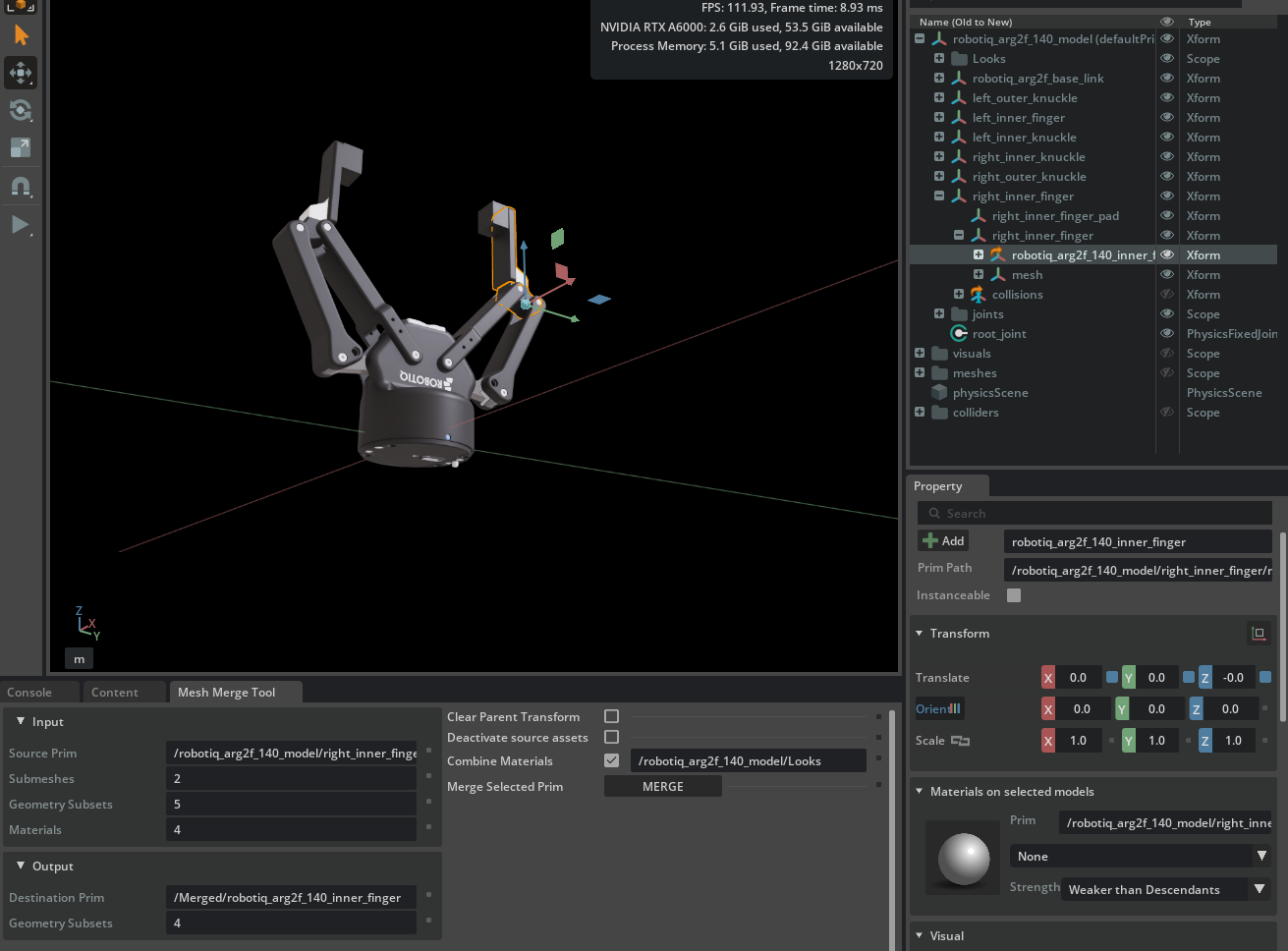Activate the Move tool in the toolbar
The width and height of the screenshot is (1288, 951).
pyautogui.click(x=21, y=73)
